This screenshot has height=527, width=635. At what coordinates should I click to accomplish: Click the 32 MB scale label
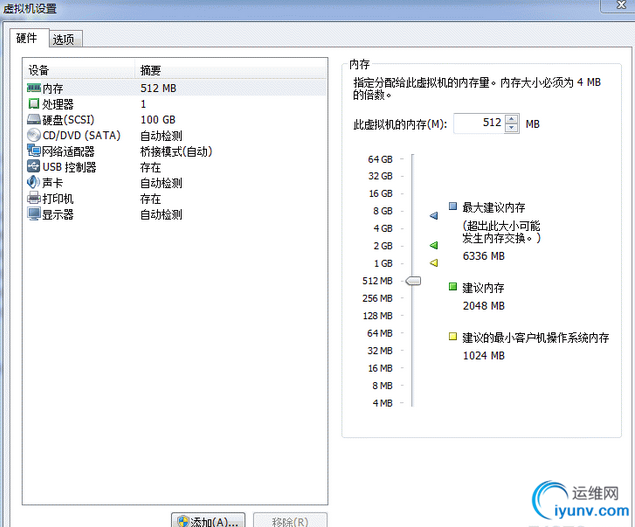coord(380,350)
